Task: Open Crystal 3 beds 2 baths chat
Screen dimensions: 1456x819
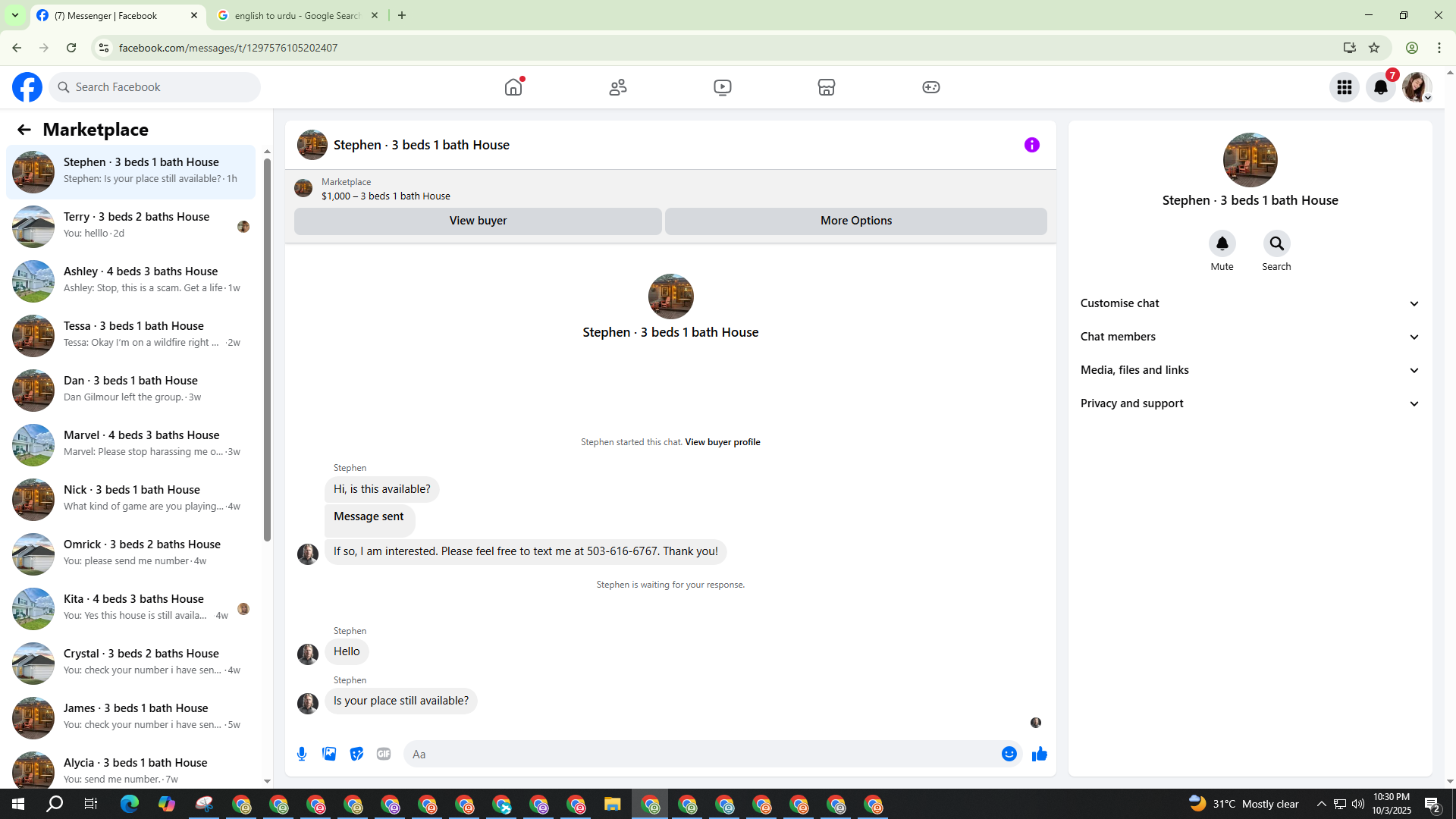Action: pyautogui.click(x=130, y=664)
